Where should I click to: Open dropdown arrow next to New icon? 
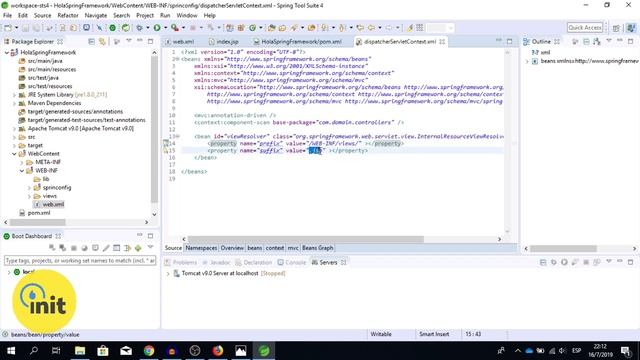16,28
